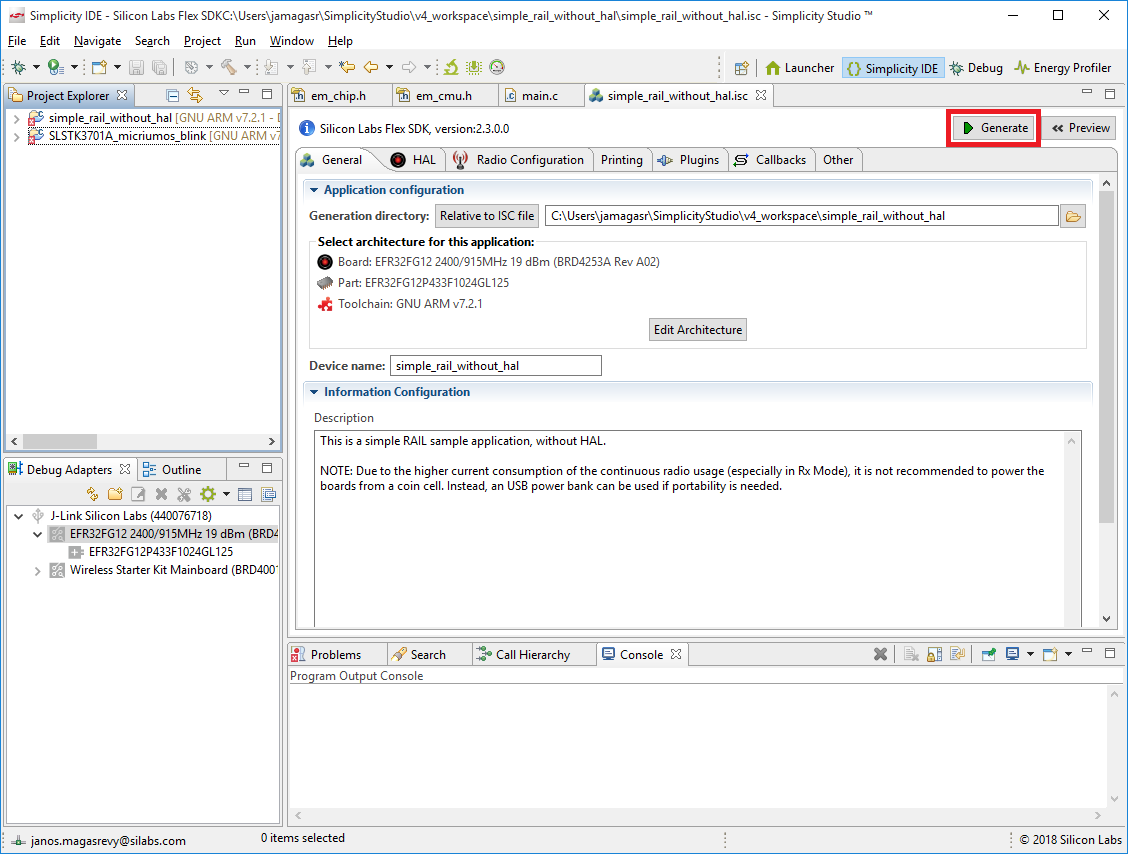Viewport: 1128px width, 854px height.
Task: Collapse J-Link Silicon Labs adapter node
Action: [19, 516]
